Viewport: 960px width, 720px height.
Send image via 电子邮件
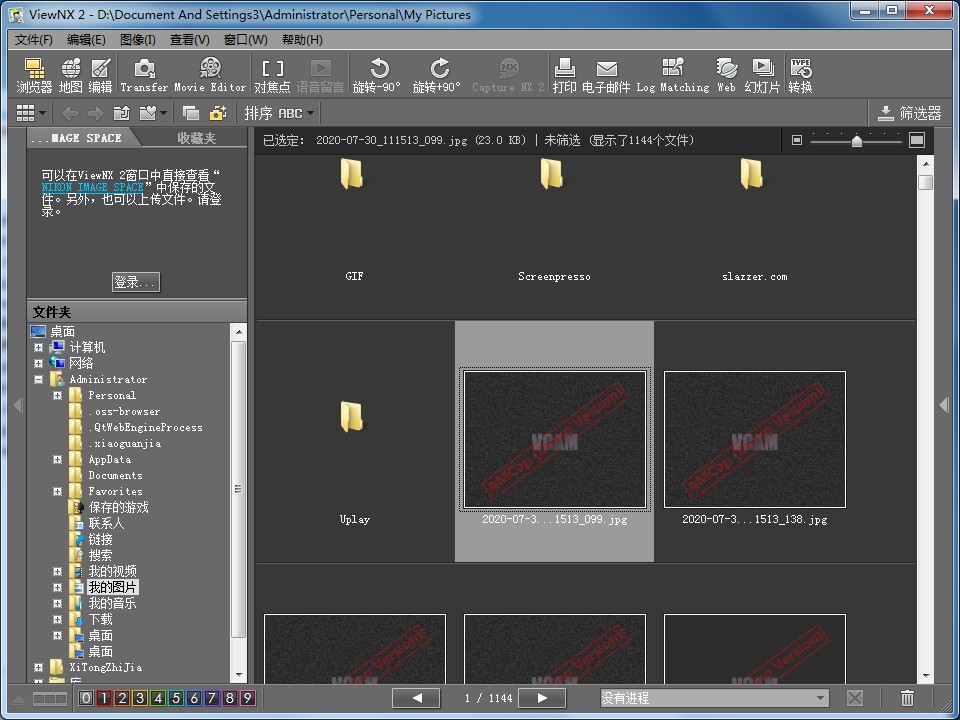click(x=606, y=75)
